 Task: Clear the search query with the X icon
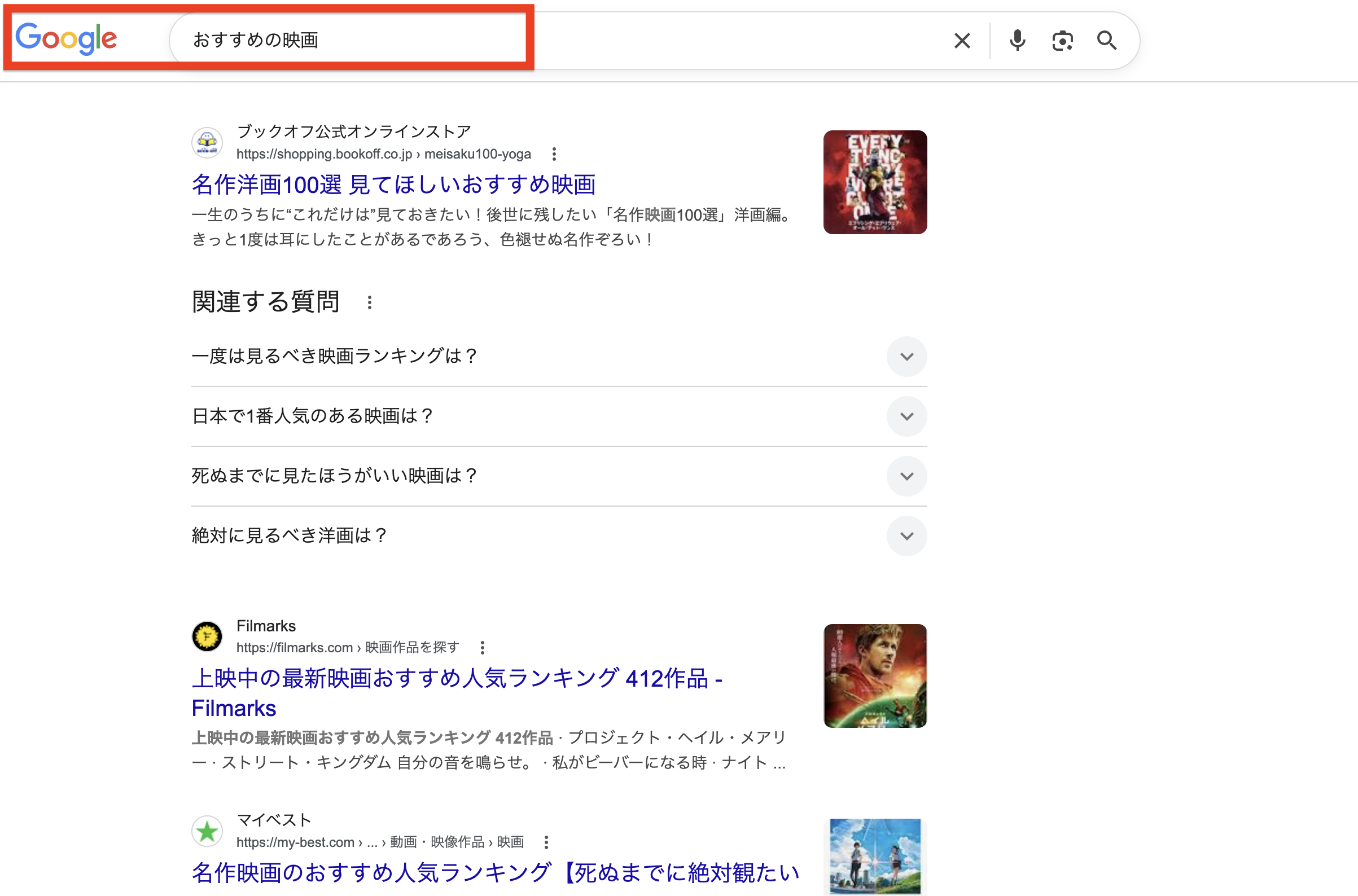pyautogui.click(x=962, y=40)
